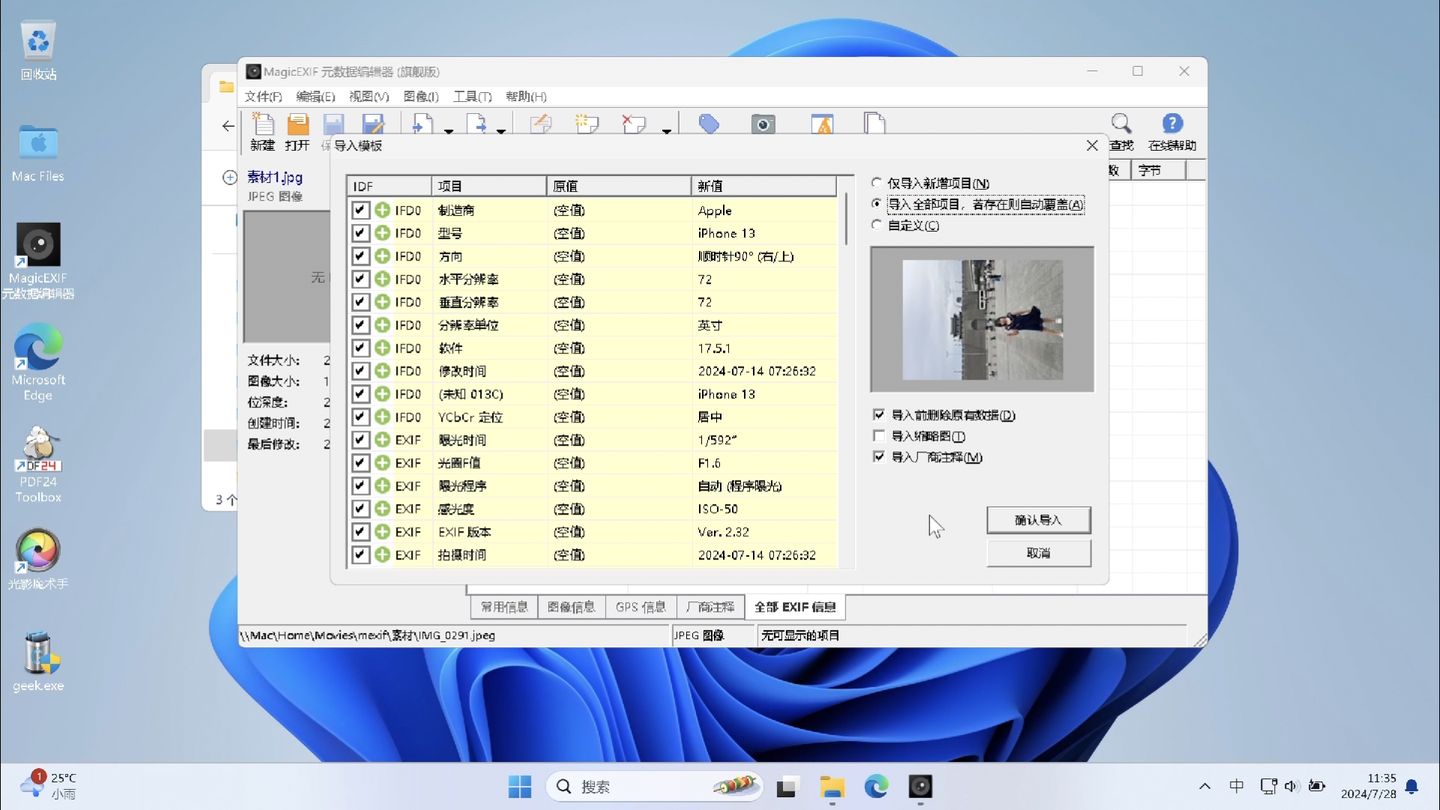Click 确认导入 button
The image size is (1440, 810).
pyautogui.click(x=1038, y=520)
